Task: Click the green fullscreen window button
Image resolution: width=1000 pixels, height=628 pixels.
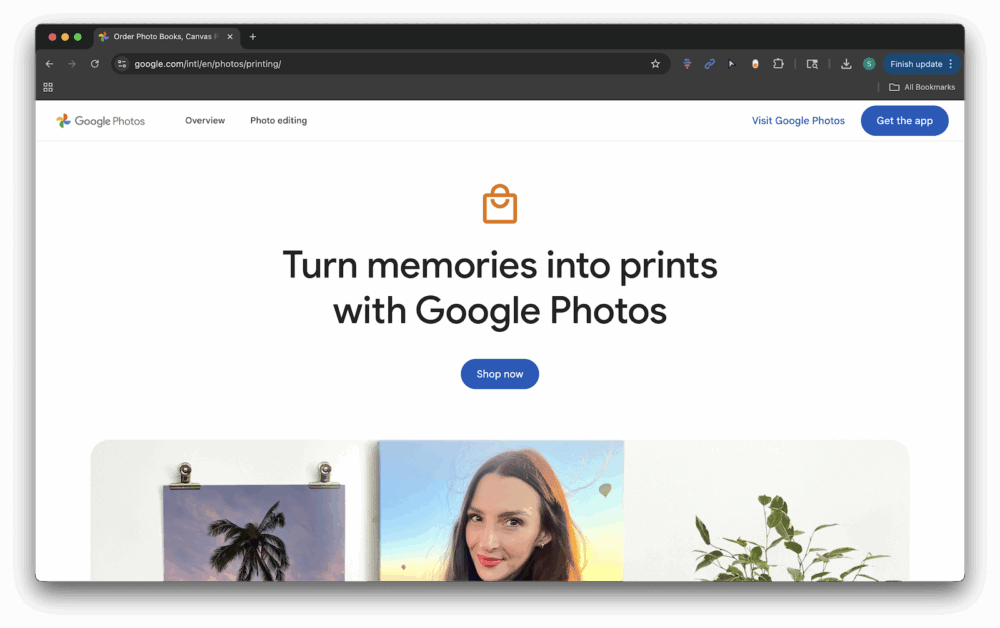Action: click(x=78, y=37)
